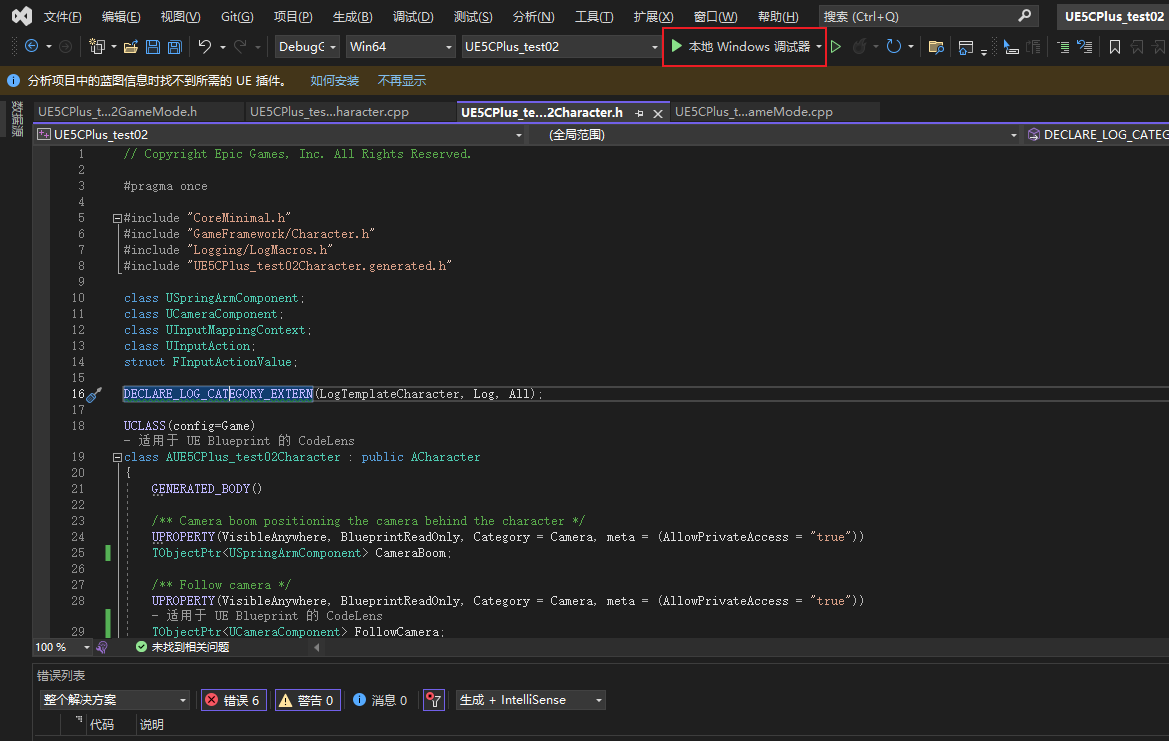Screen dimensions: 1169x741
Task: Click the info icon in the yellow notification bar
Action: pos(13,80)
